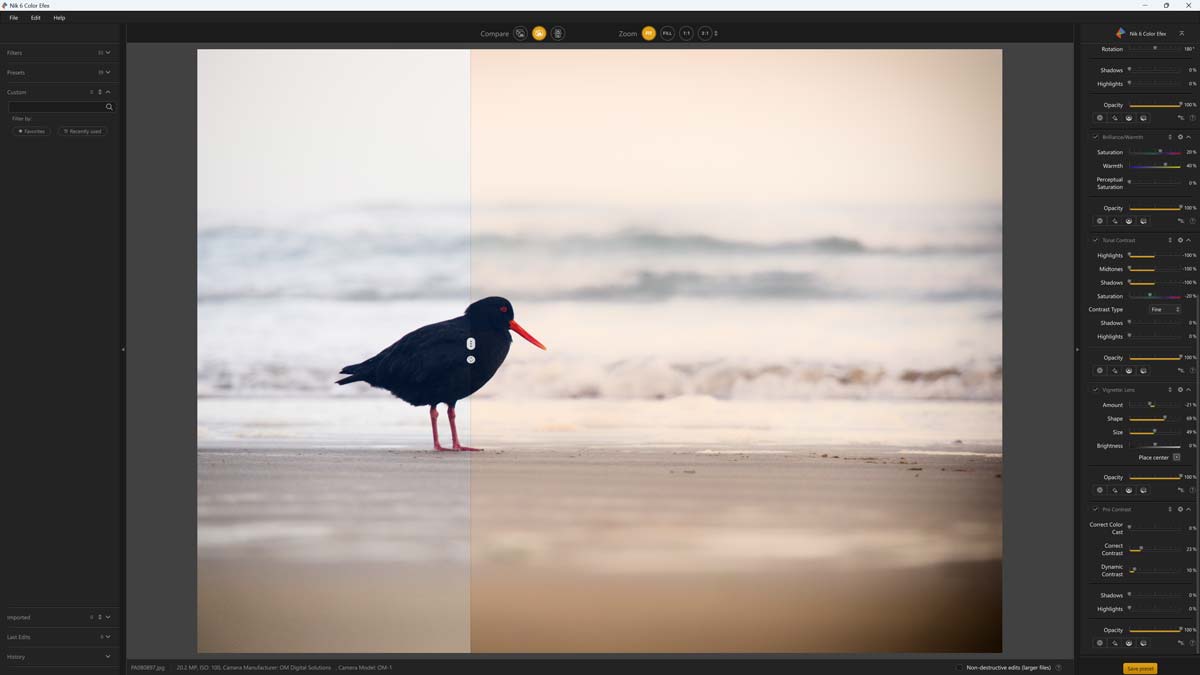Screen dimensions: 1200x675
Task: Collapse the Brilliance/Warmth section
Action: tap(1190, 136)
